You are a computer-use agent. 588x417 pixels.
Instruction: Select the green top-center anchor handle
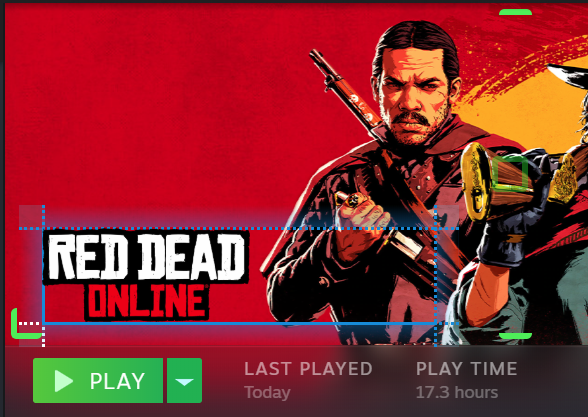pyautogui.click(x=516, y=12)
